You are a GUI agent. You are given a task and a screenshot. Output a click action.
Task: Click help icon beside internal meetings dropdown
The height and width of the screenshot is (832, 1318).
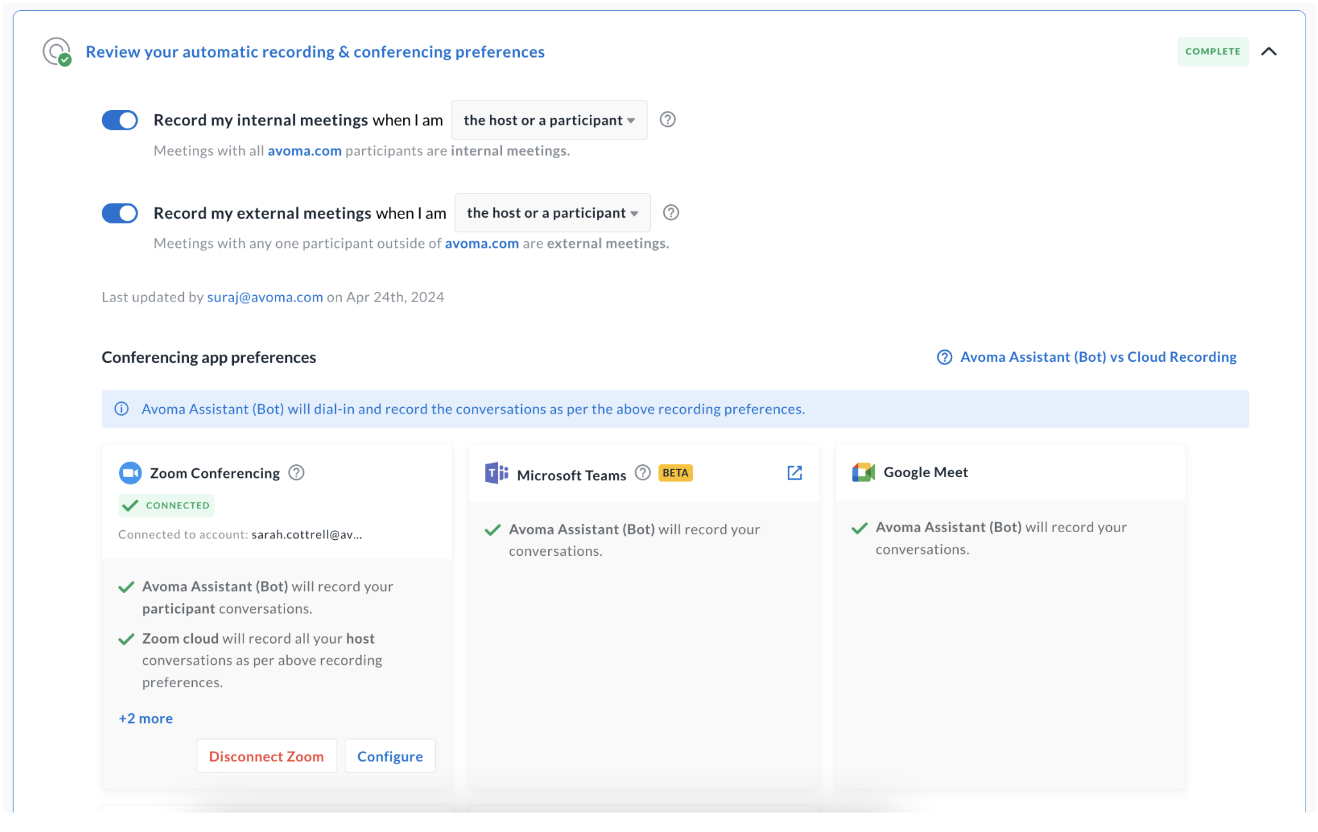[669, 119]
